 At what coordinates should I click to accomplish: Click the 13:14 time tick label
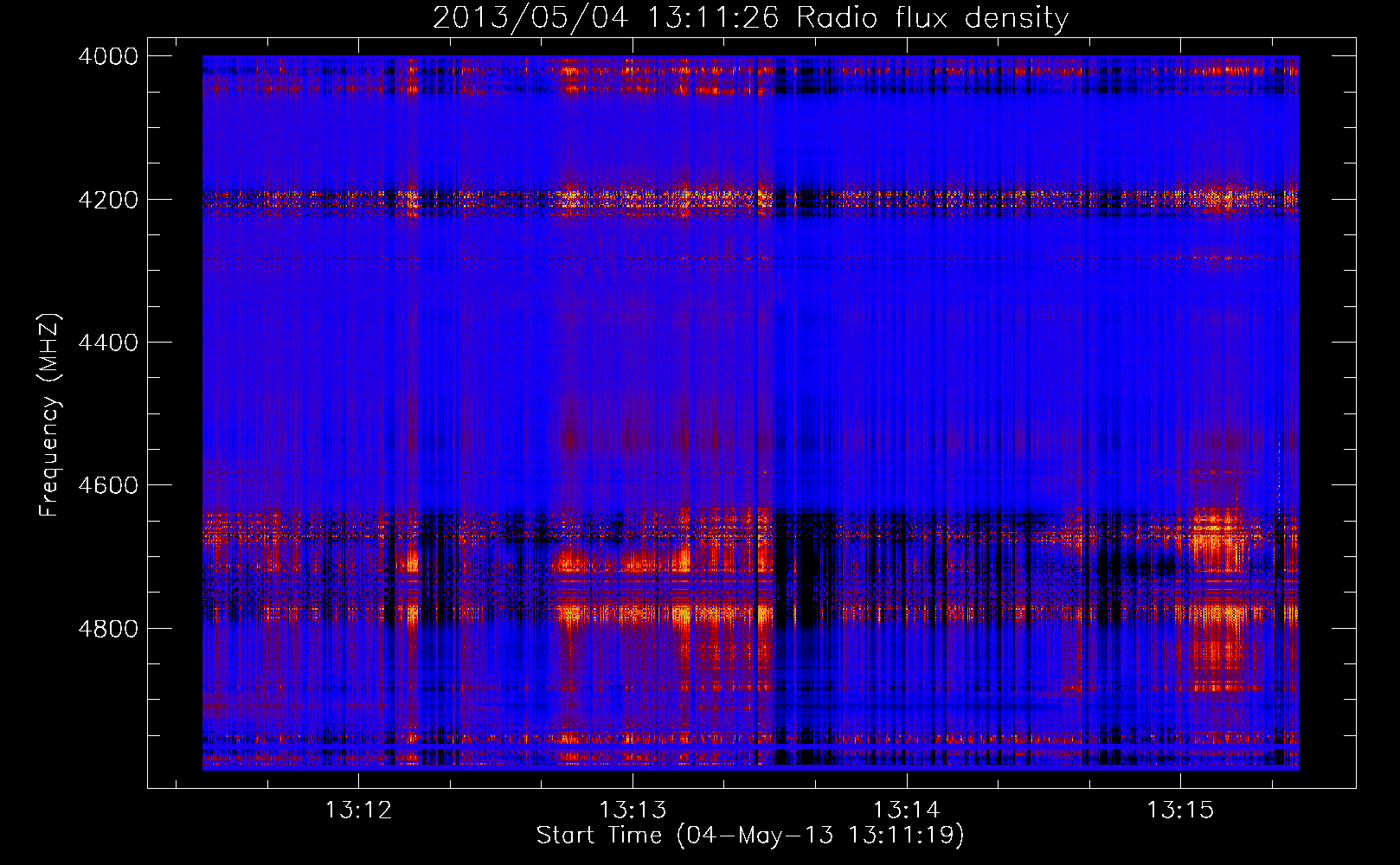(906, 811)
